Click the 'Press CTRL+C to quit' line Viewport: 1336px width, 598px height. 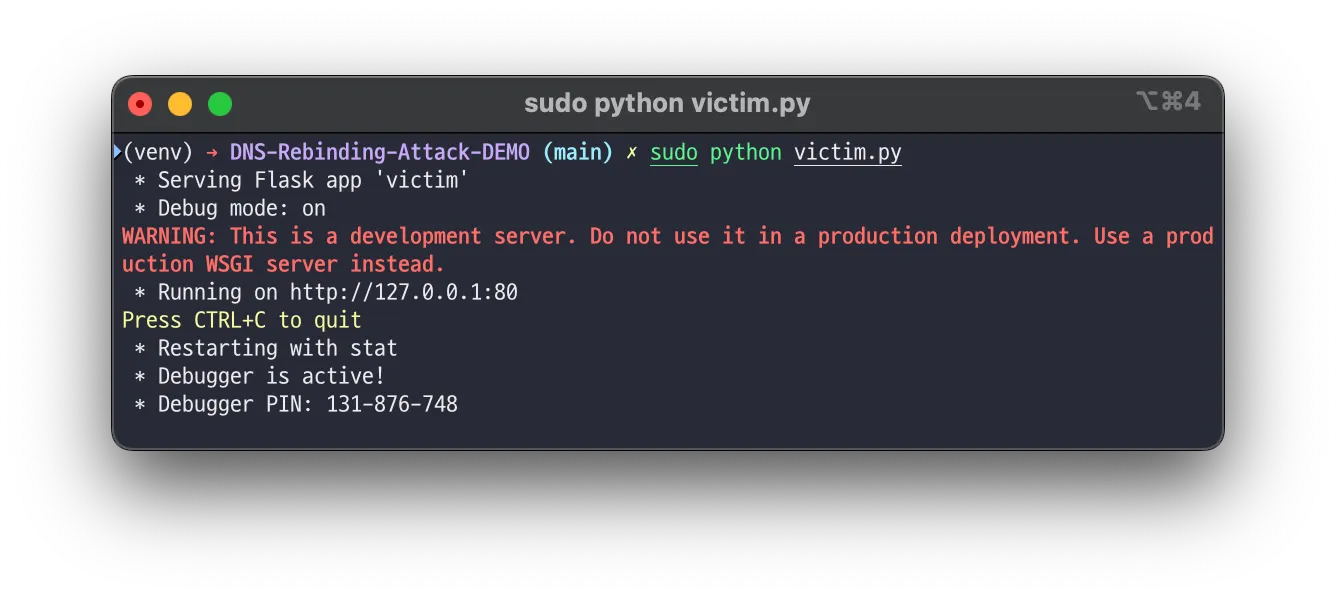pos(242,320)
